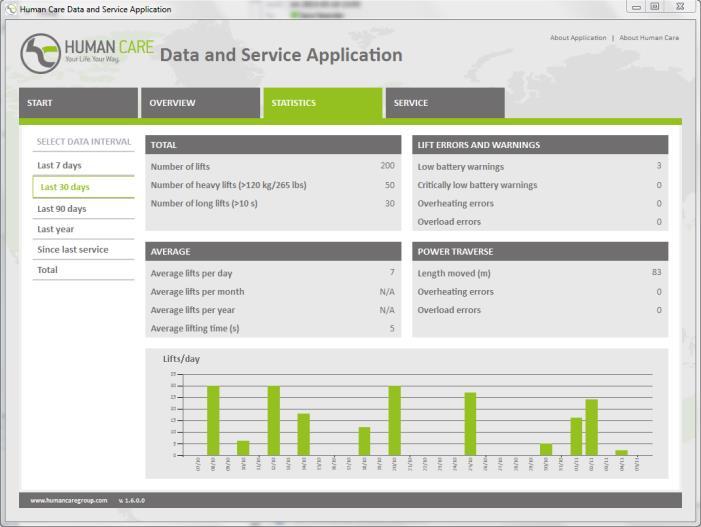Click the Human Care logo
This screenshot has height=527, width=701.
[x=87, y=53]
